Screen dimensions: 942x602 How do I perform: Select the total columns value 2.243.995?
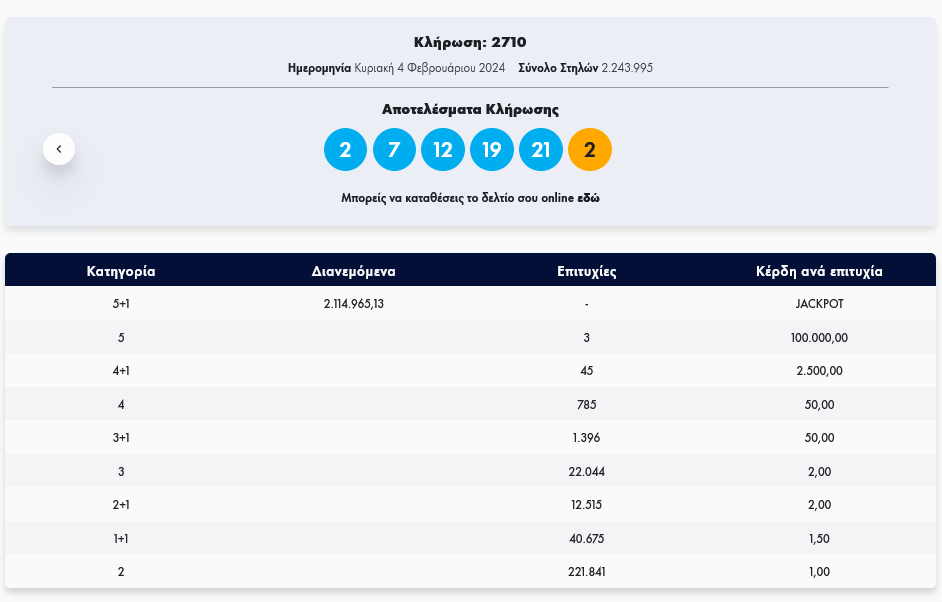pos(627,68)
